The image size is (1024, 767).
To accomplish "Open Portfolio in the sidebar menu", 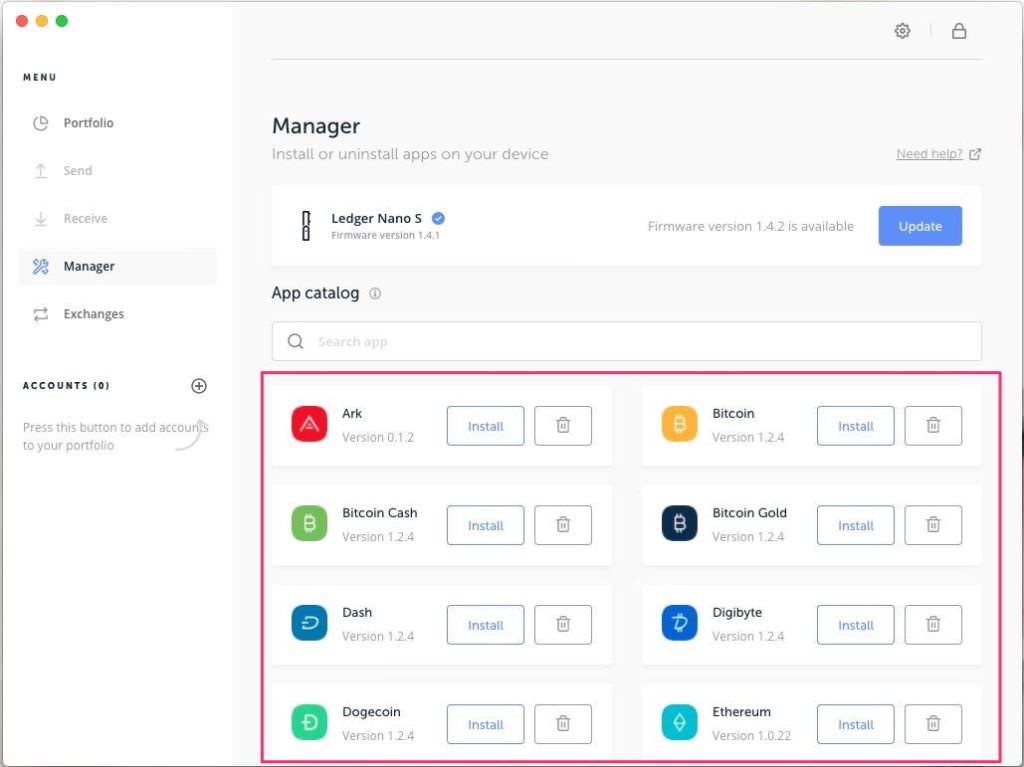I will 88,123.
